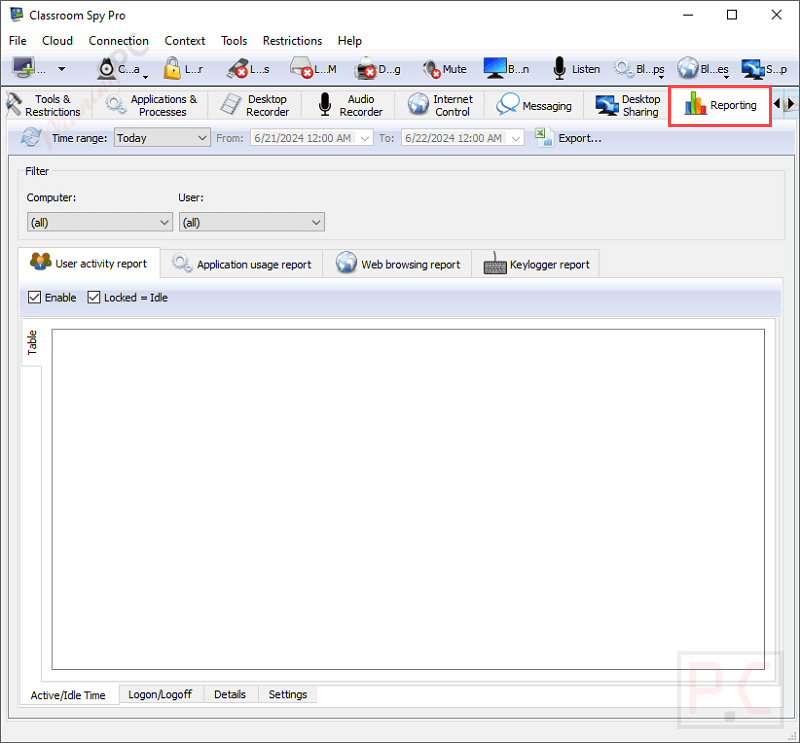Image resolution: width=800 pixels, height=743 pixels.
Task: Switch to the Logon/Logoff bottom tab
Action: click(160, 695)
